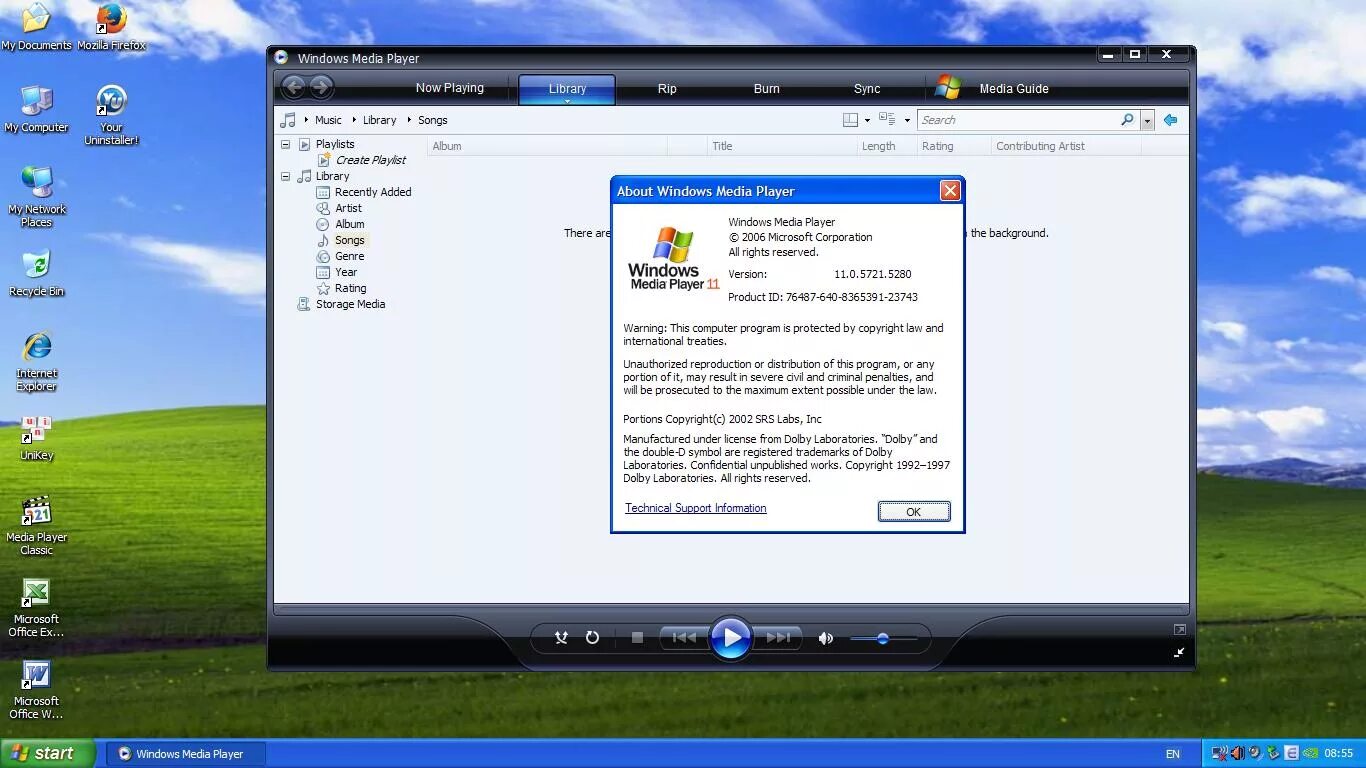Select Storage Media in the tree

point(350,304)
